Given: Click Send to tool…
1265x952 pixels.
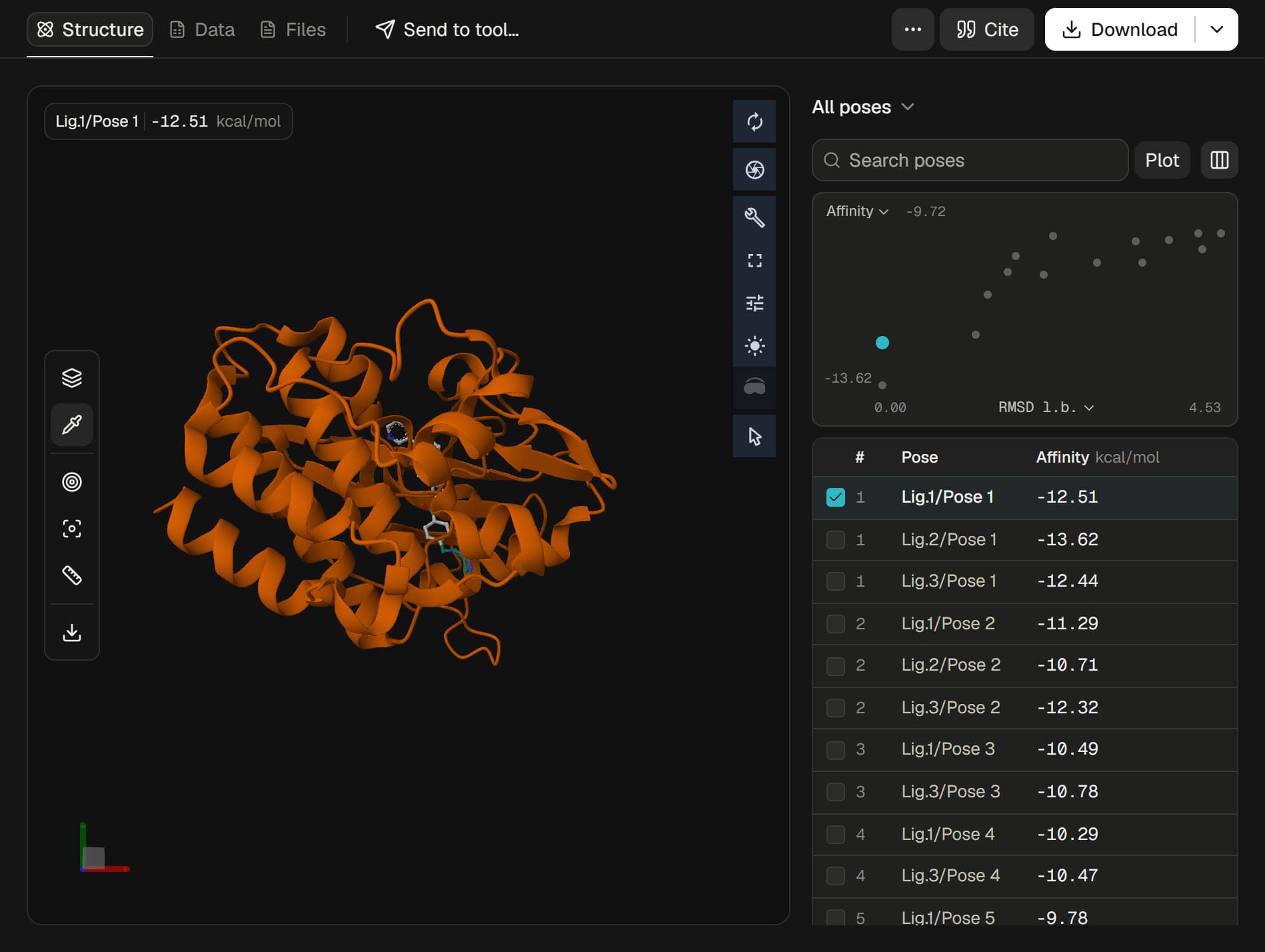Looking at the screenshot, I should click(447, 29).
